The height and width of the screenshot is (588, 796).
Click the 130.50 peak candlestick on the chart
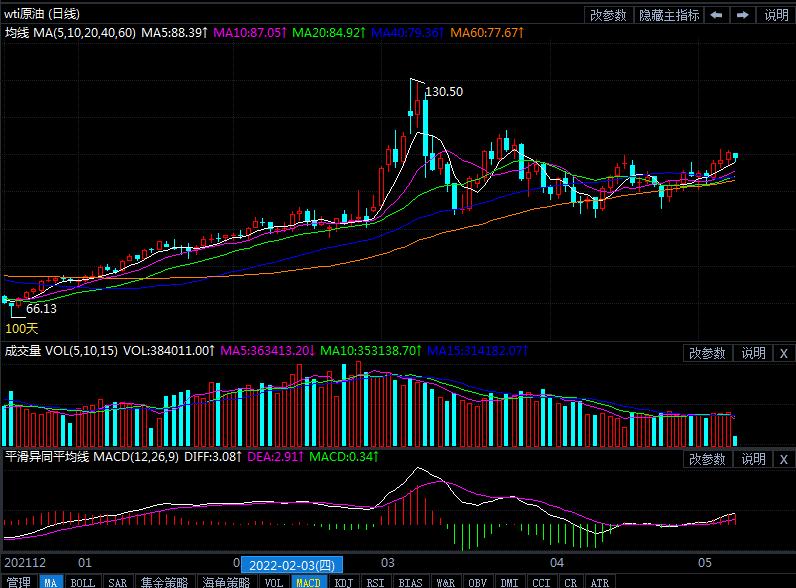point(413,112)
